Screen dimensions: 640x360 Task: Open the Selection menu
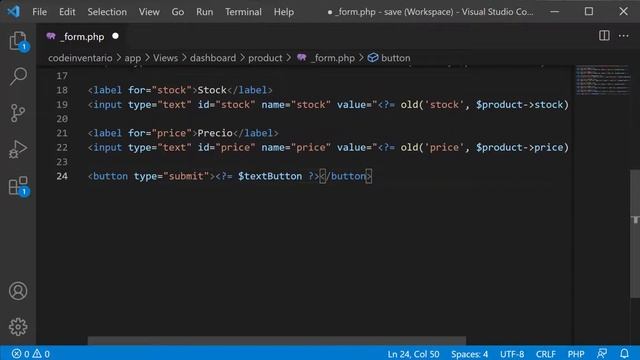coord(107,12)
